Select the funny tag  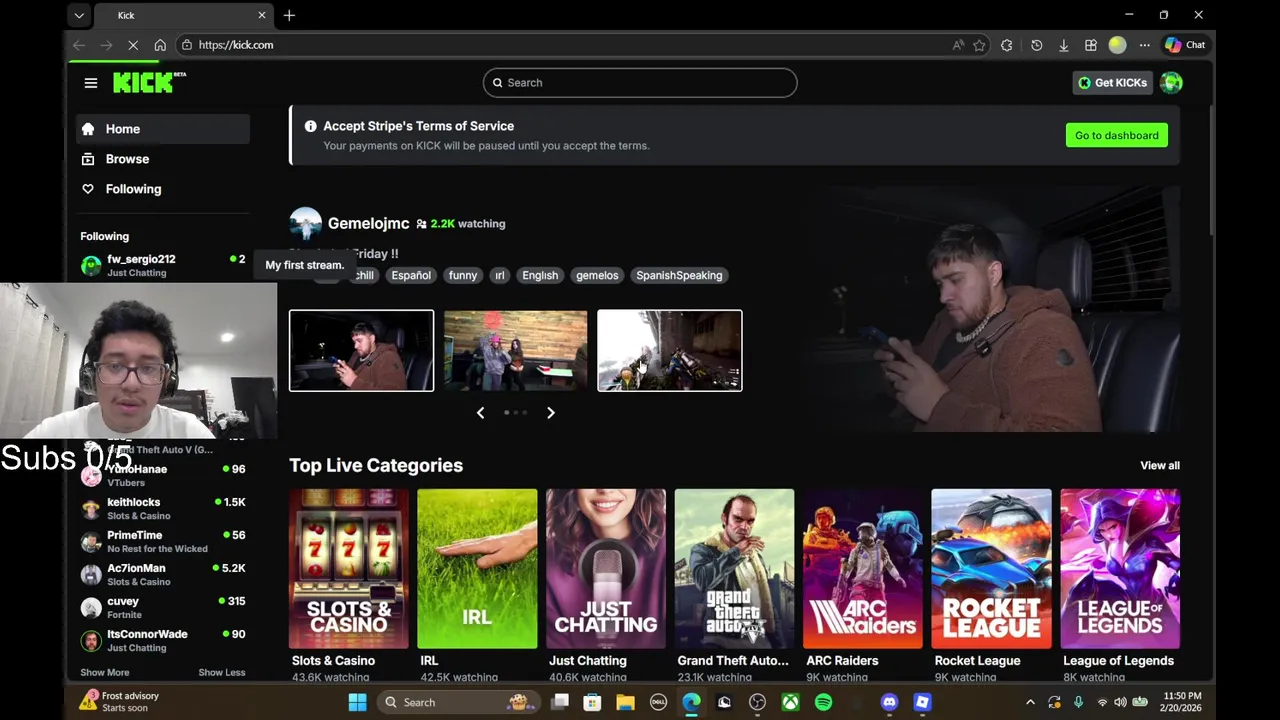click(x=463, y=275)
